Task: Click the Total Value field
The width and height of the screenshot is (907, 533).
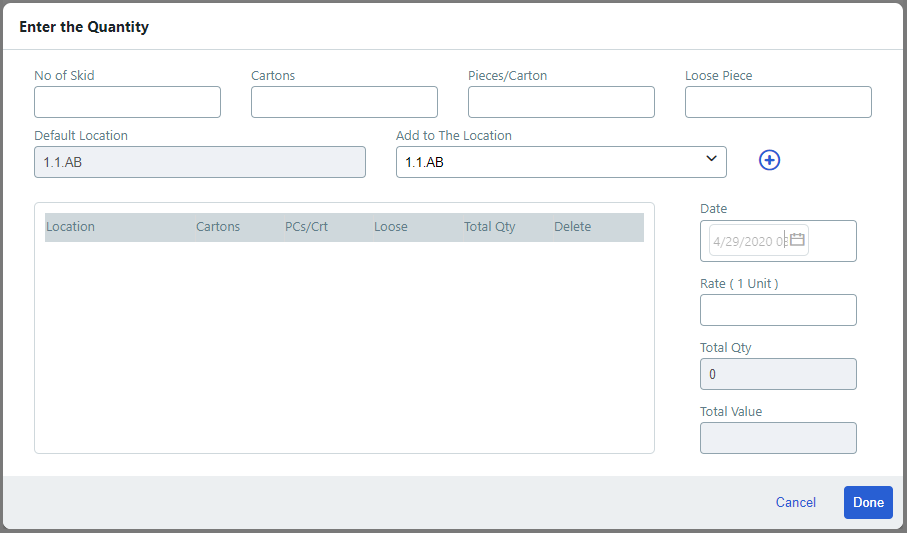Action: (x=778, y=438)
